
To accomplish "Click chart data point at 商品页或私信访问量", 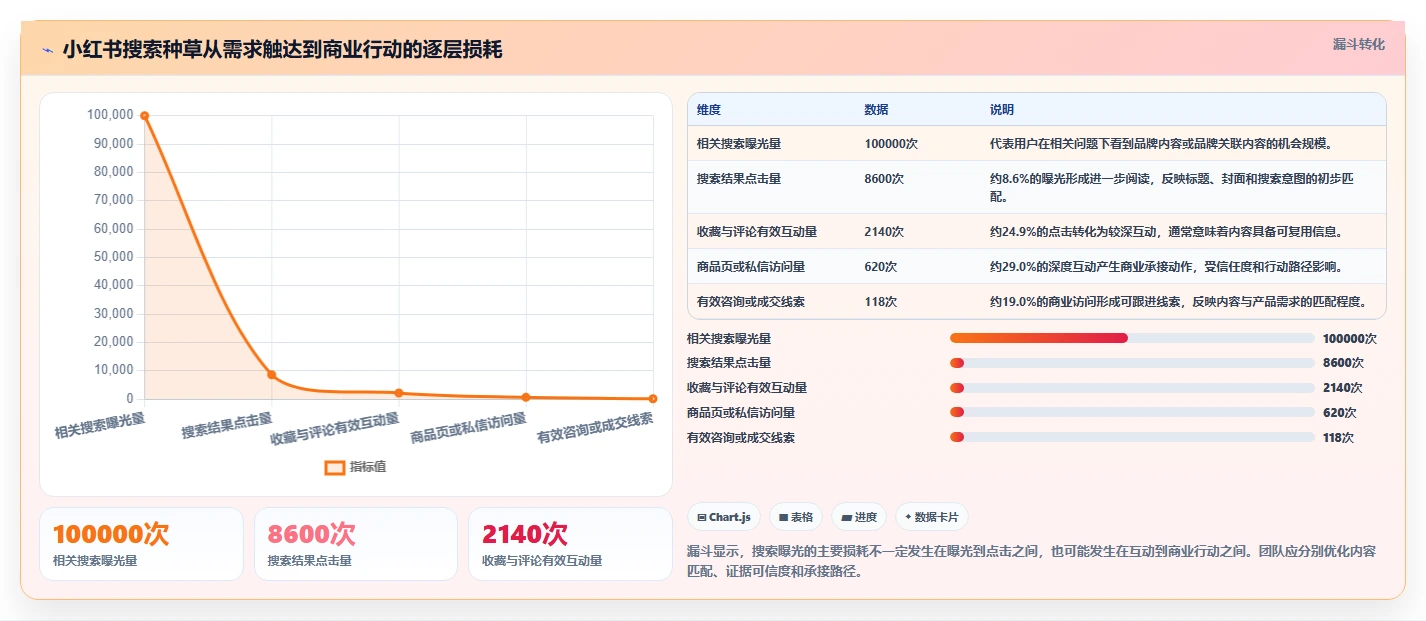I will coord(526,397).
